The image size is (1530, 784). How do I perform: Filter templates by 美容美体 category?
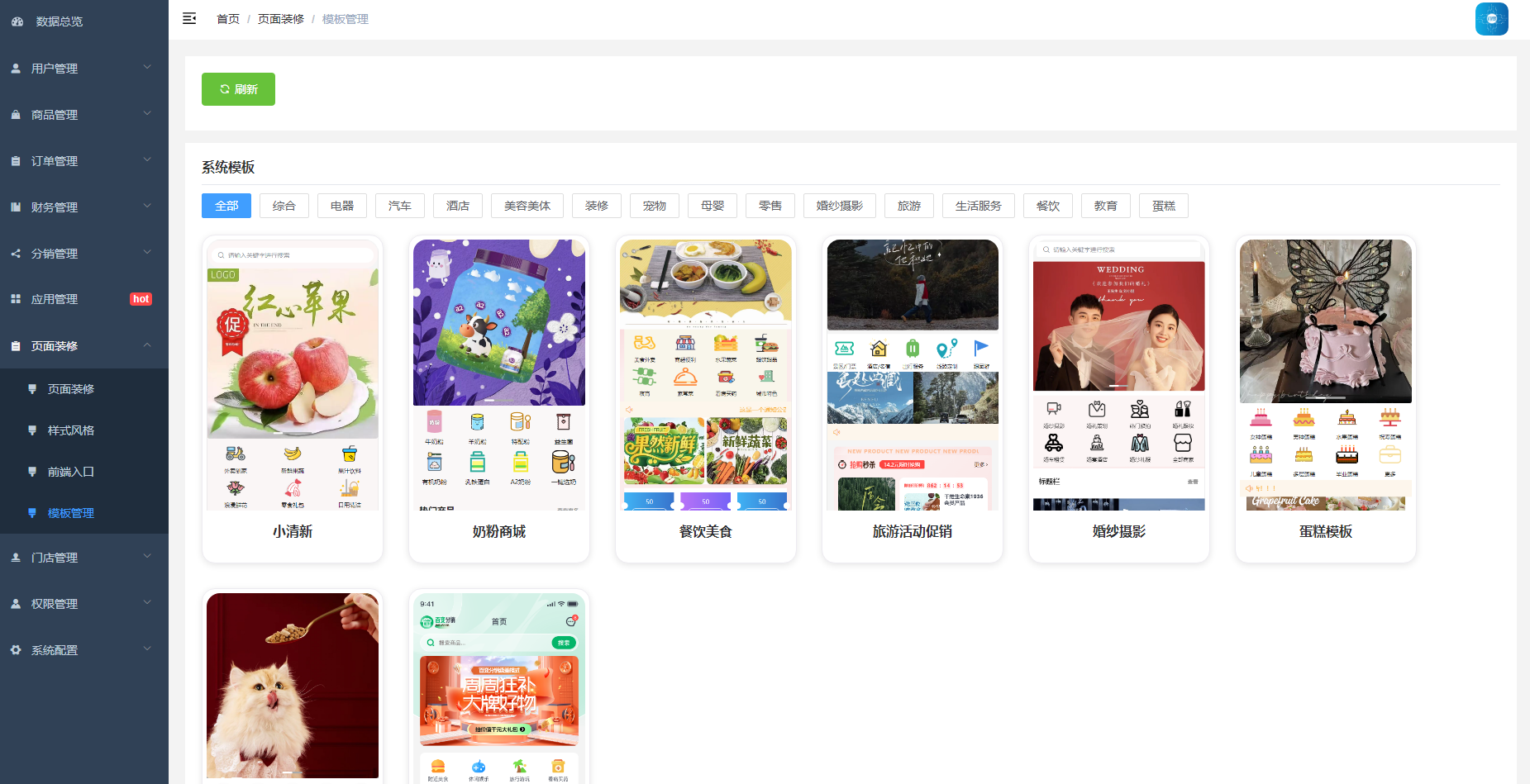527,206
